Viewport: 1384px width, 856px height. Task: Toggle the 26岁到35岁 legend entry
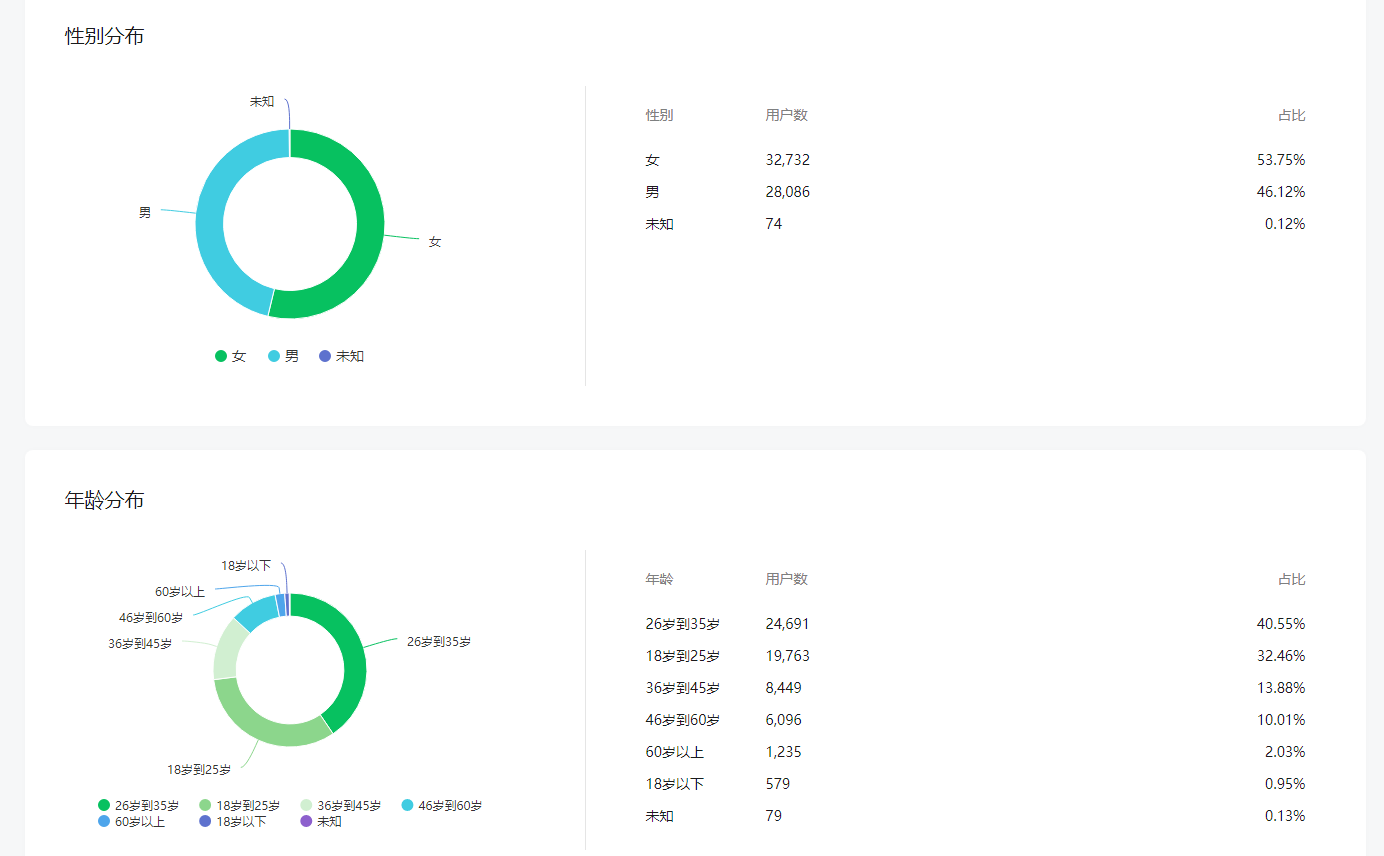(138, 805)
